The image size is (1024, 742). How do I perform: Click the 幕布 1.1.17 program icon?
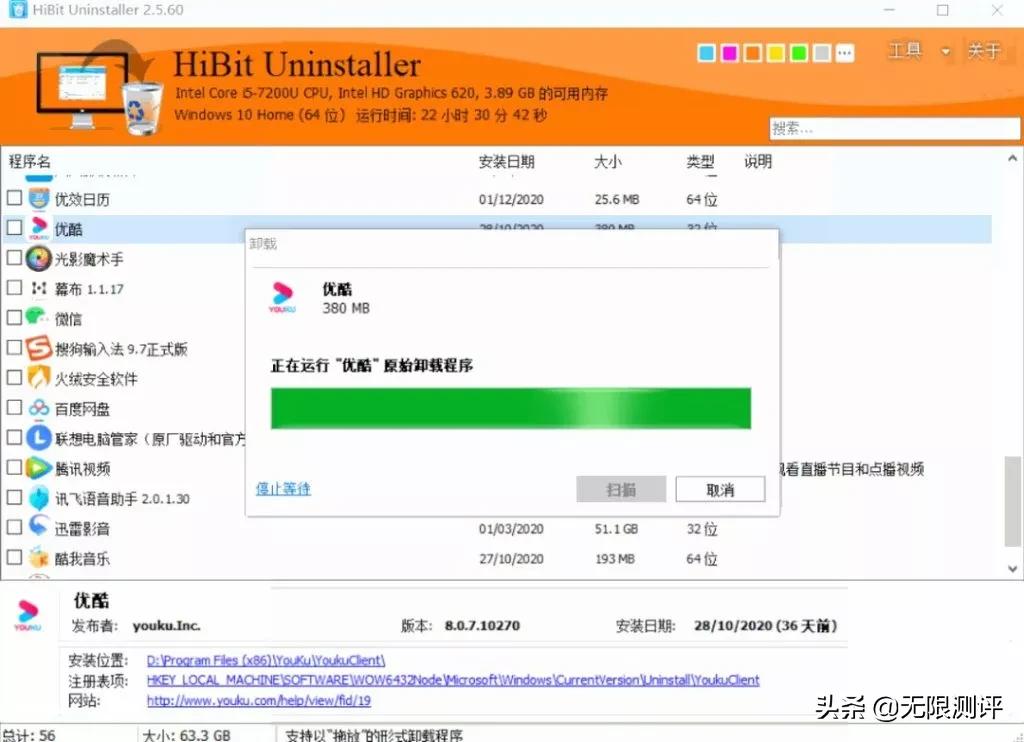pos(39,288)
